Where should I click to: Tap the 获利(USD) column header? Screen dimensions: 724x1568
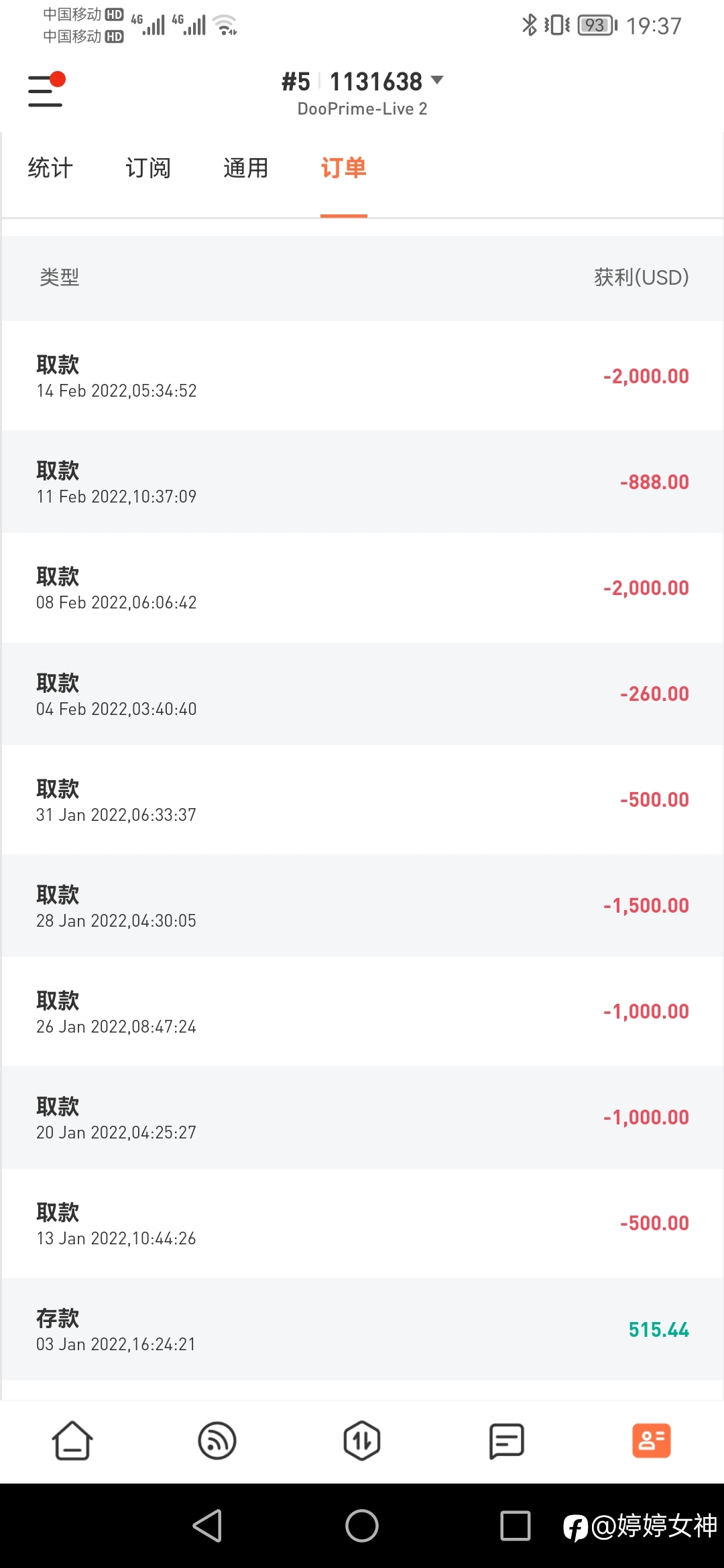[642, 277]
